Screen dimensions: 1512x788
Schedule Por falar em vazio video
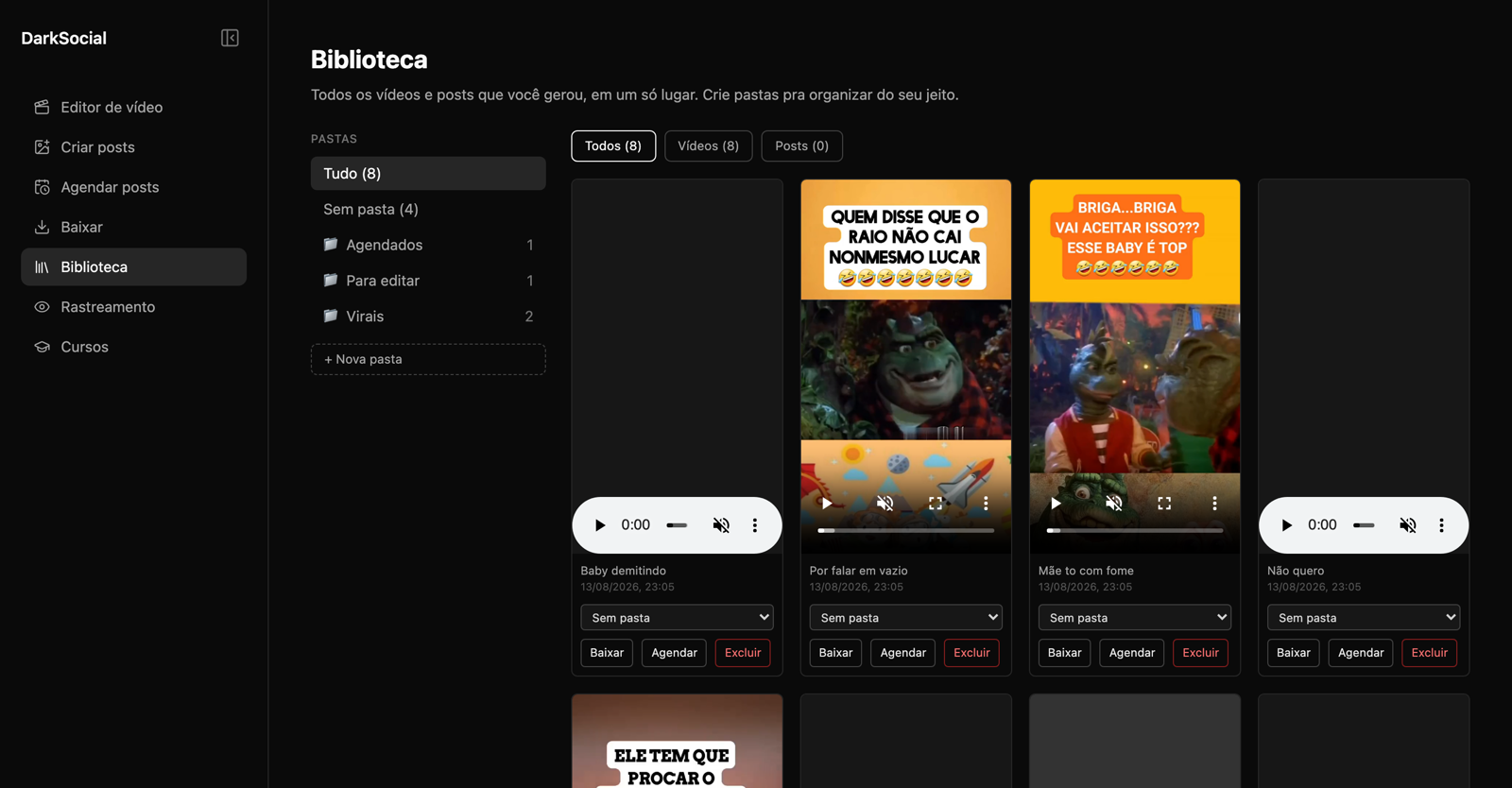coord(902,653)
